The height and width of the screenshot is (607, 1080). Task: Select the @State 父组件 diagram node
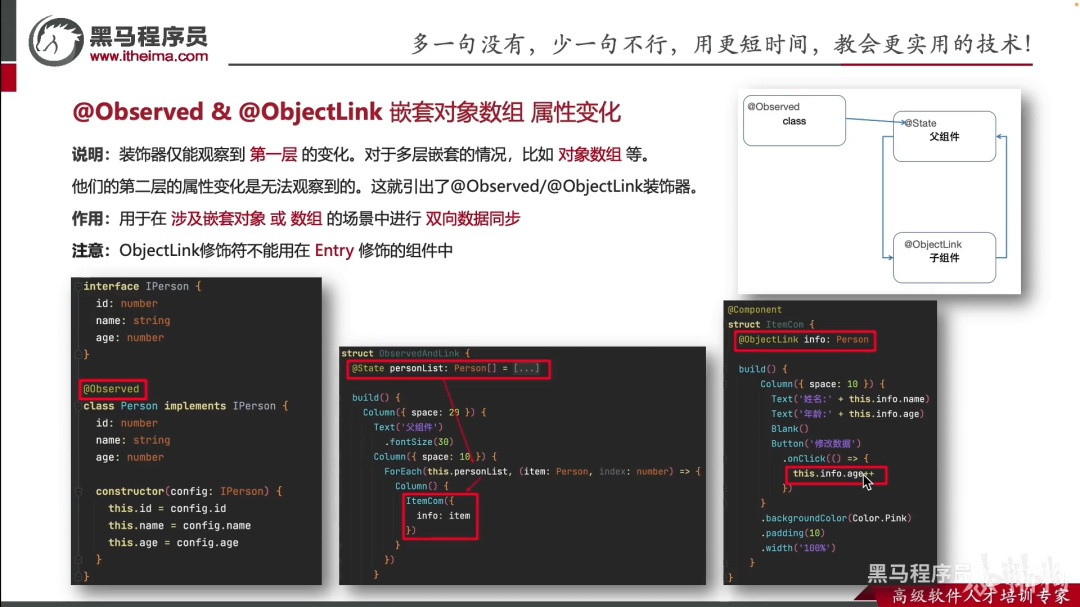click(x=944, y=136)
